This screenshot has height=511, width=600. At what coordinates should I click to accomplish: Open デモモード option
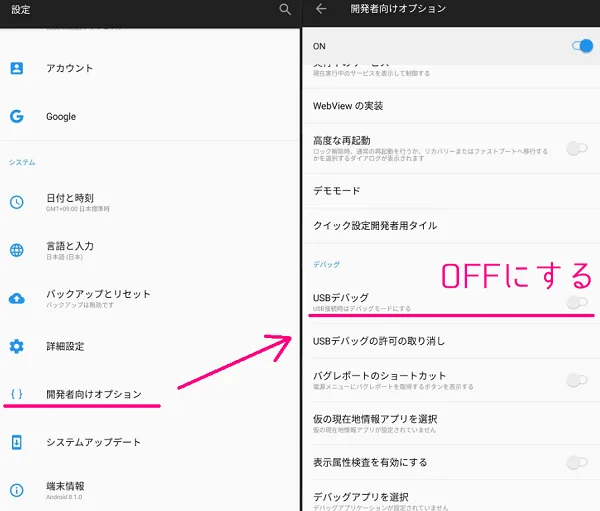[x=451, y=191]
